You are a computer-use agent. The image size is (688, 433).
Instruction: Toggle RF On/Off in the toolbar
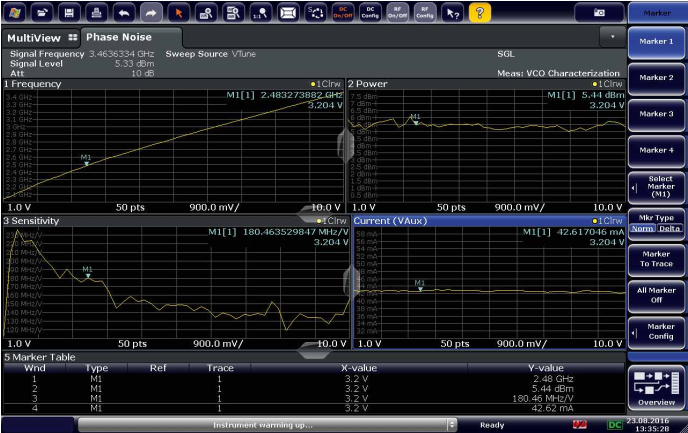pos(395,12)
